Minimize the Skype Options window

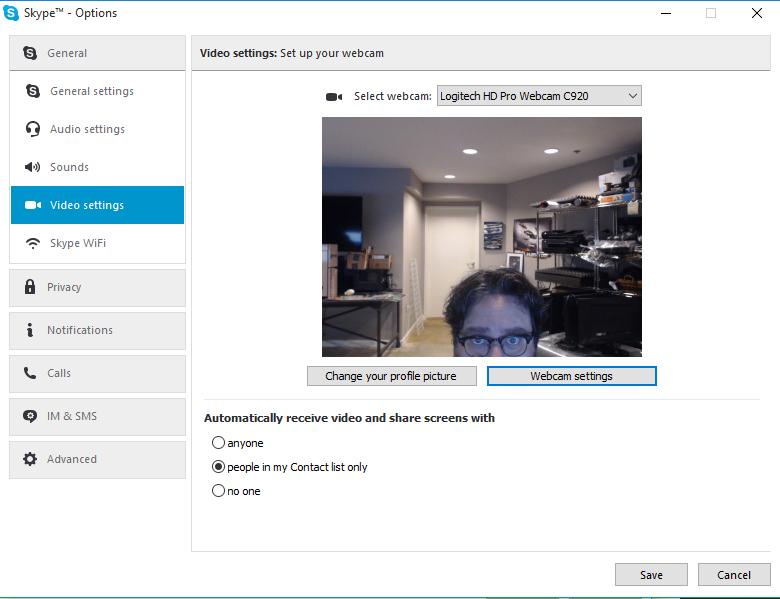click(x=666, y=13)
